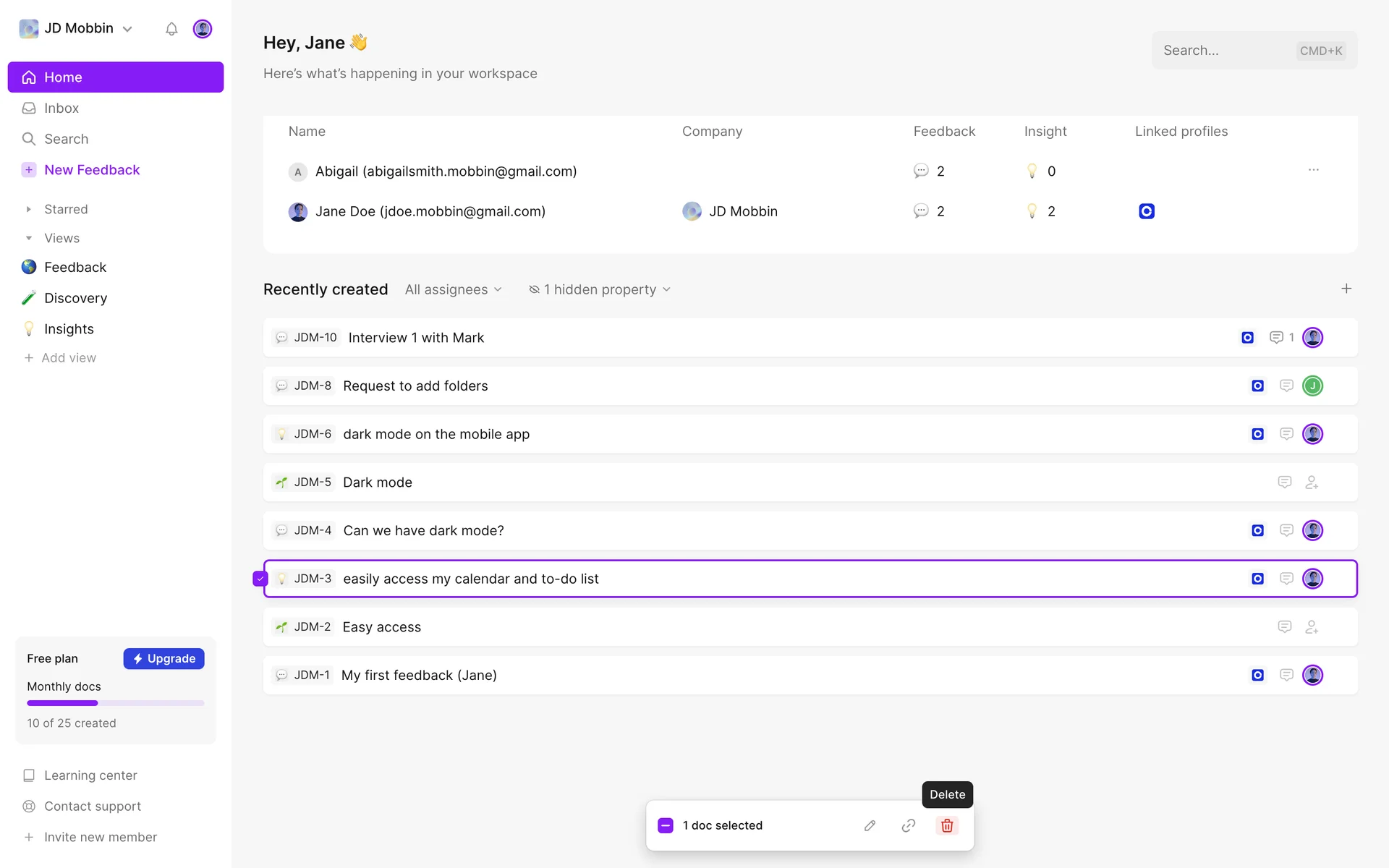Click New Feedback link

[92, 170]
